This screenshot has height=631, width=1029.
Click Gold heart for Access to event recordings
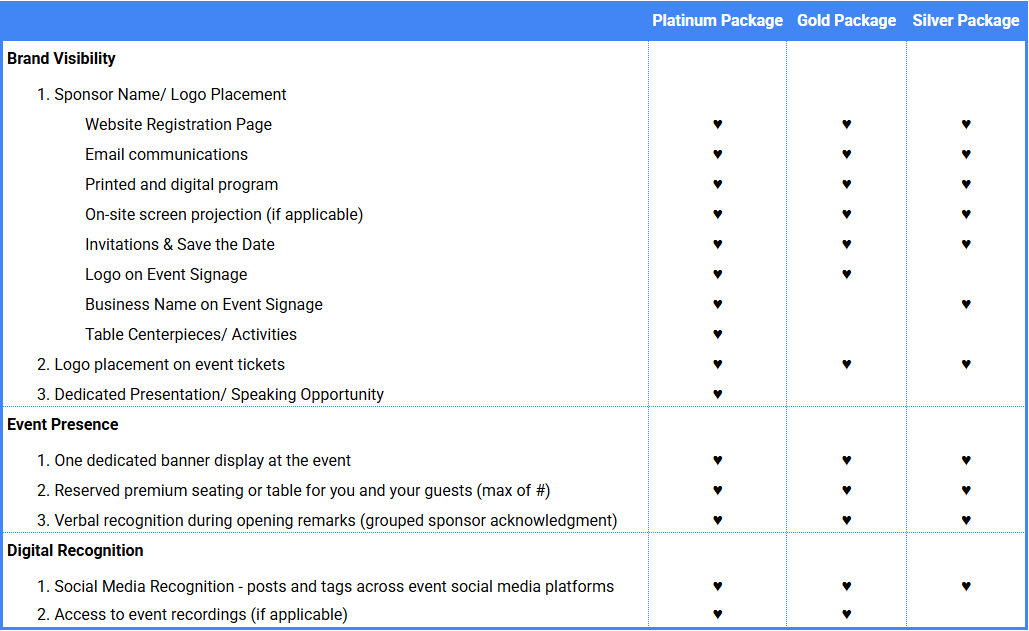pyautogui.click(x=847, y=615)
